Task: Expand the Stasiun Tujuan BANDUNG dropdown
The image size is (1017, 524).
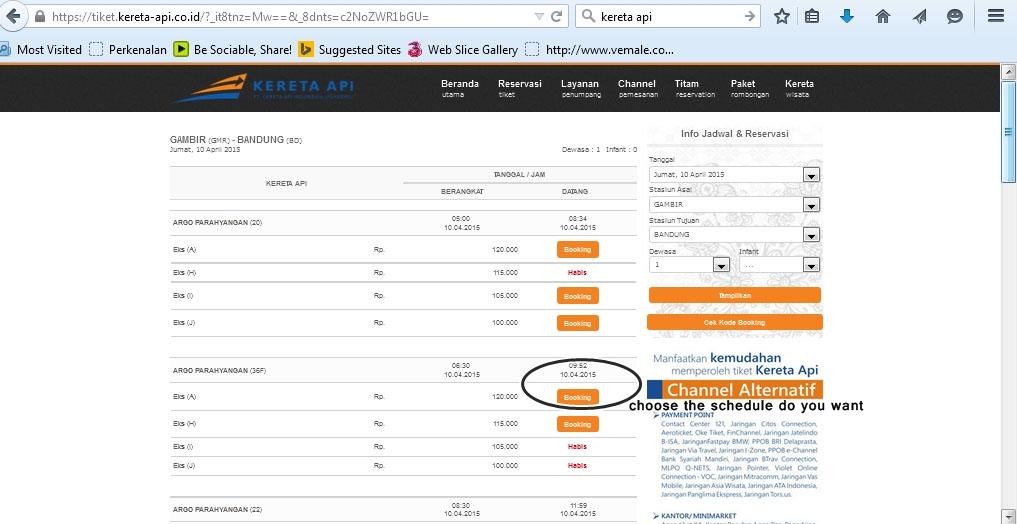Action: click(x=811, y=235)
